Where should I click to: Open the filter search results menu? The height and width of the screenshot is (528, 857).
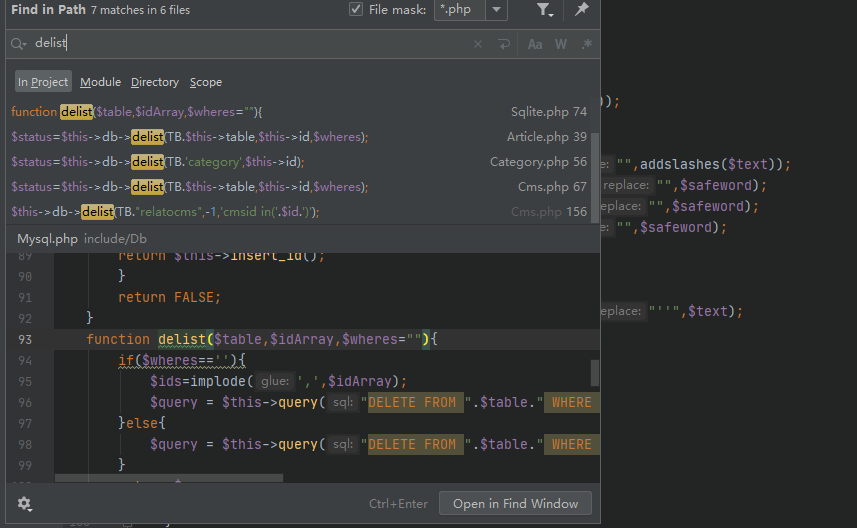point(543,10)
